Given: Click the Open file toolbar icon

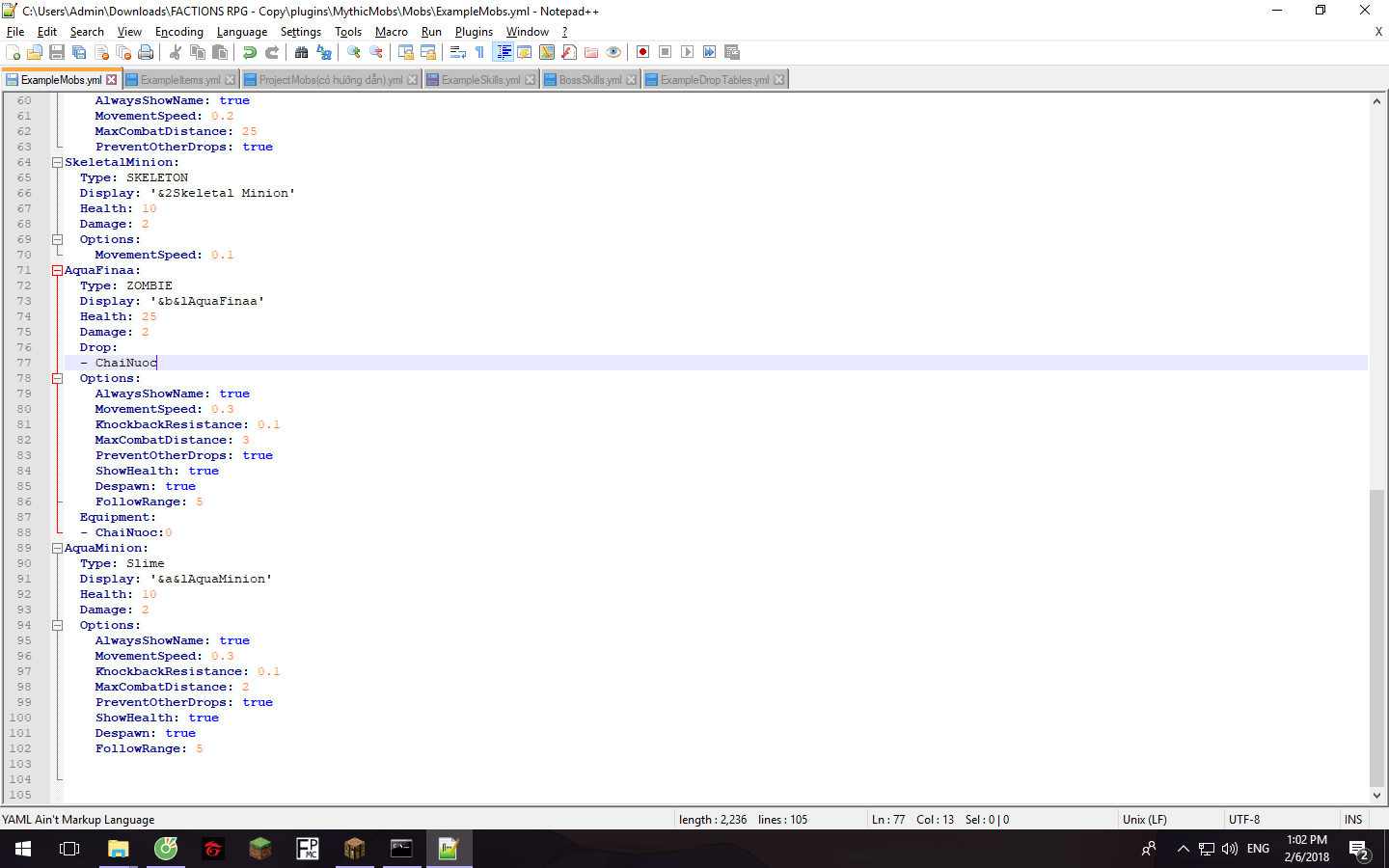Looking at the screenshot, I should coord(35,52).
